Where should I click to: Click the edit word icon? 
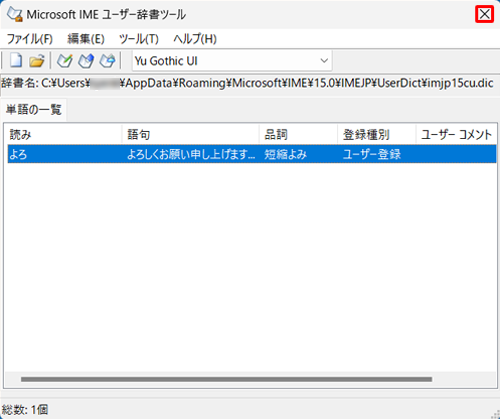click(86, 61)
